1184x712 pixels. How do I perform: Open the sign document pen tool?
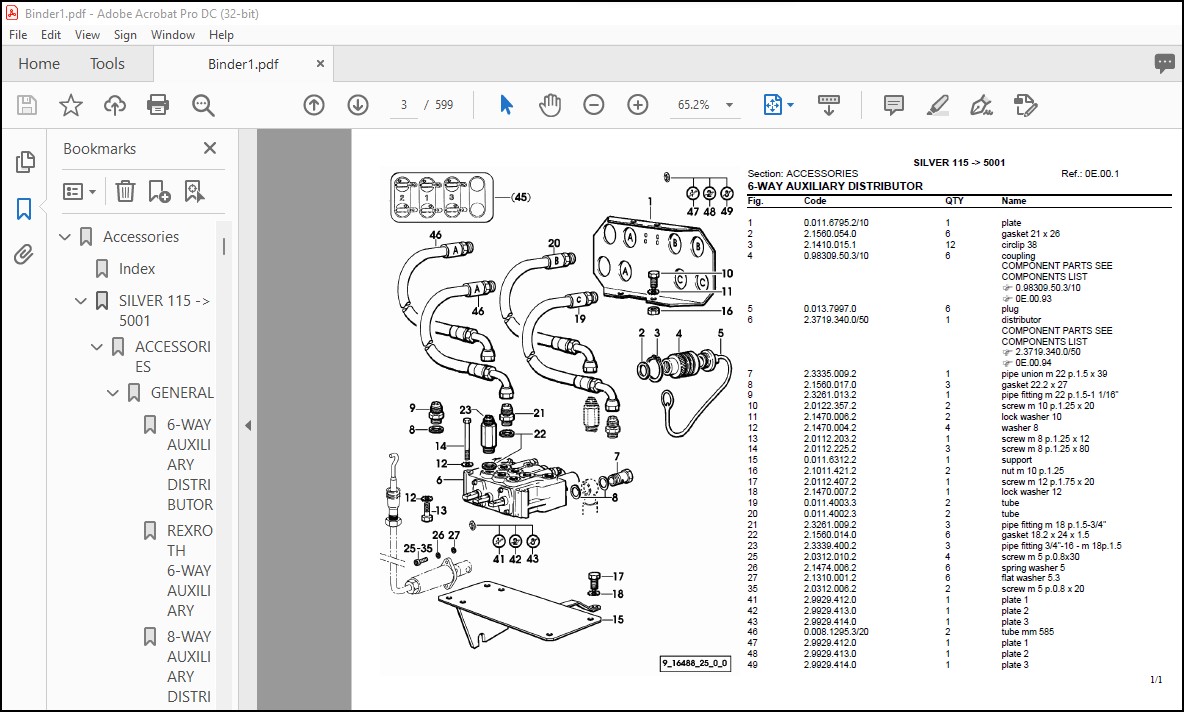pos(981,105)
